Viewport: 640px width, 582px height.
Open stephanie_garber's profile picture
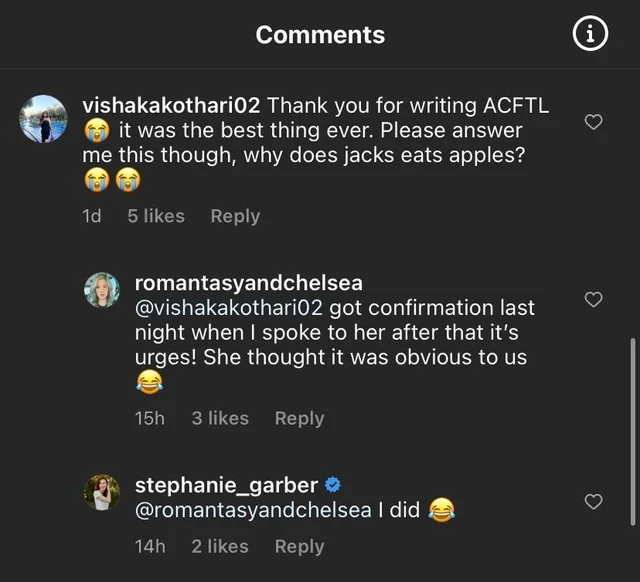coord(102,492)
